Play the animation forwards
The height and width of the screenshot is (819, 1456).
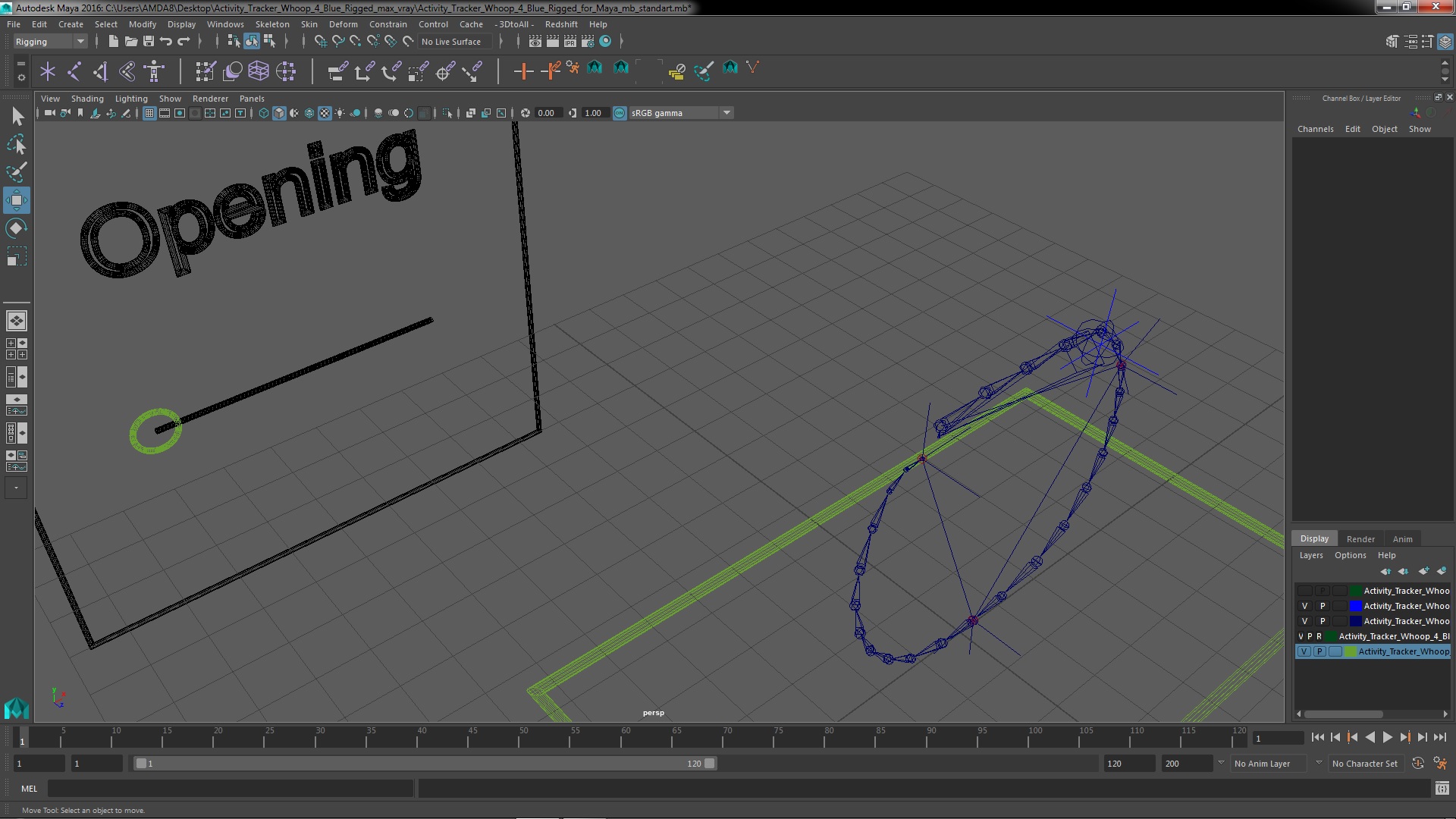click(1387, 737)
